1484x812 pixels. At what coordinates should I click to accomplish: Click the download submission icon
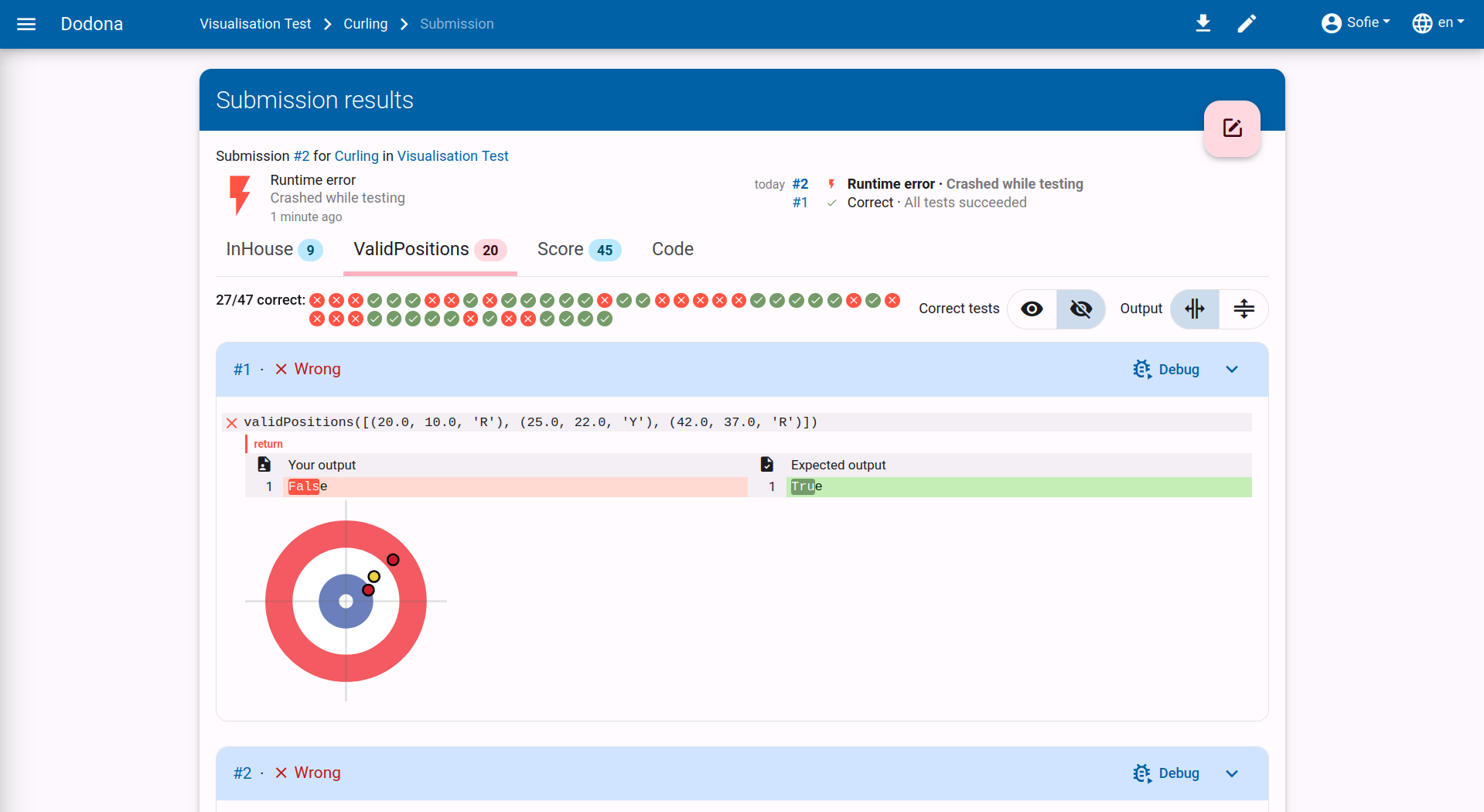1203,23
